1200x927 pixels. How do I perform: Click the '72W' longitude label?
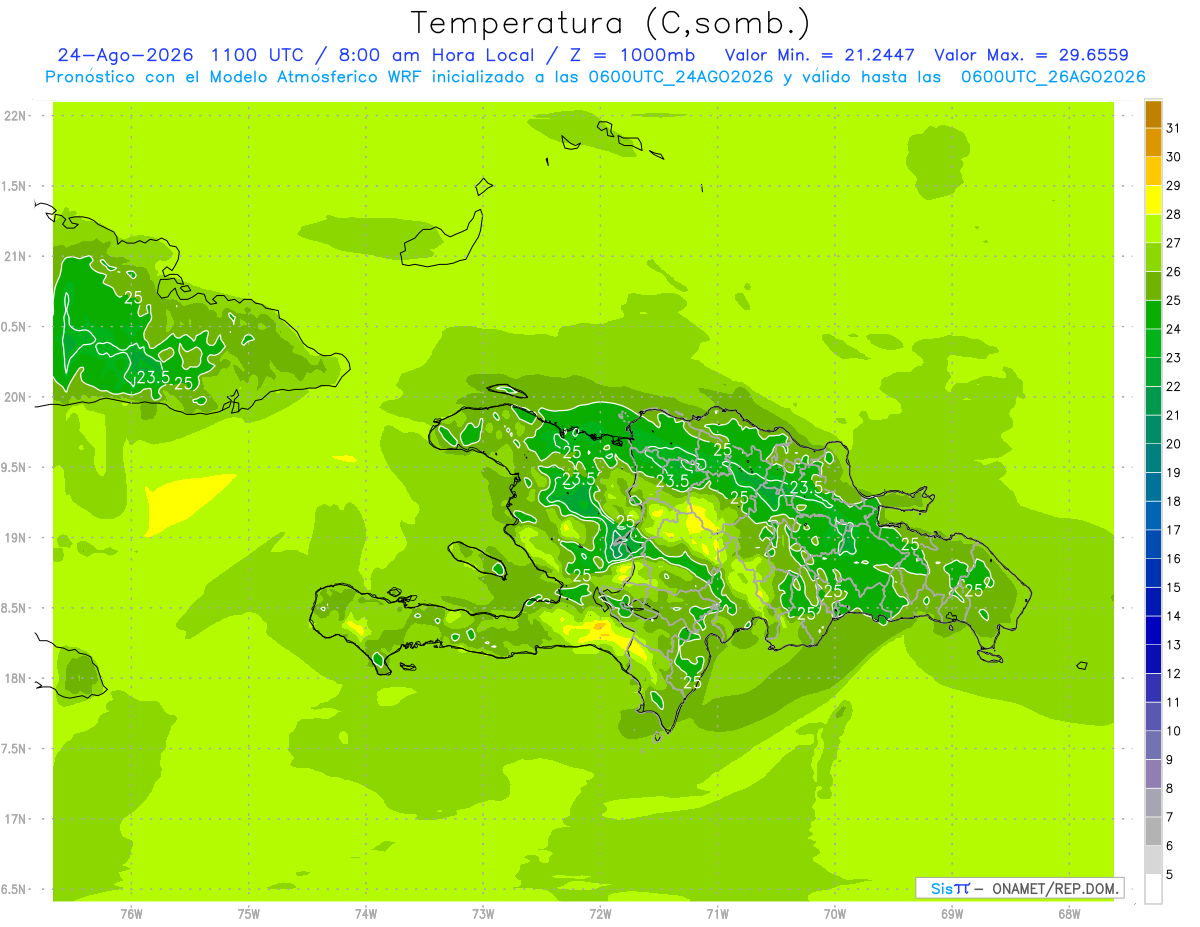(600, 914)
